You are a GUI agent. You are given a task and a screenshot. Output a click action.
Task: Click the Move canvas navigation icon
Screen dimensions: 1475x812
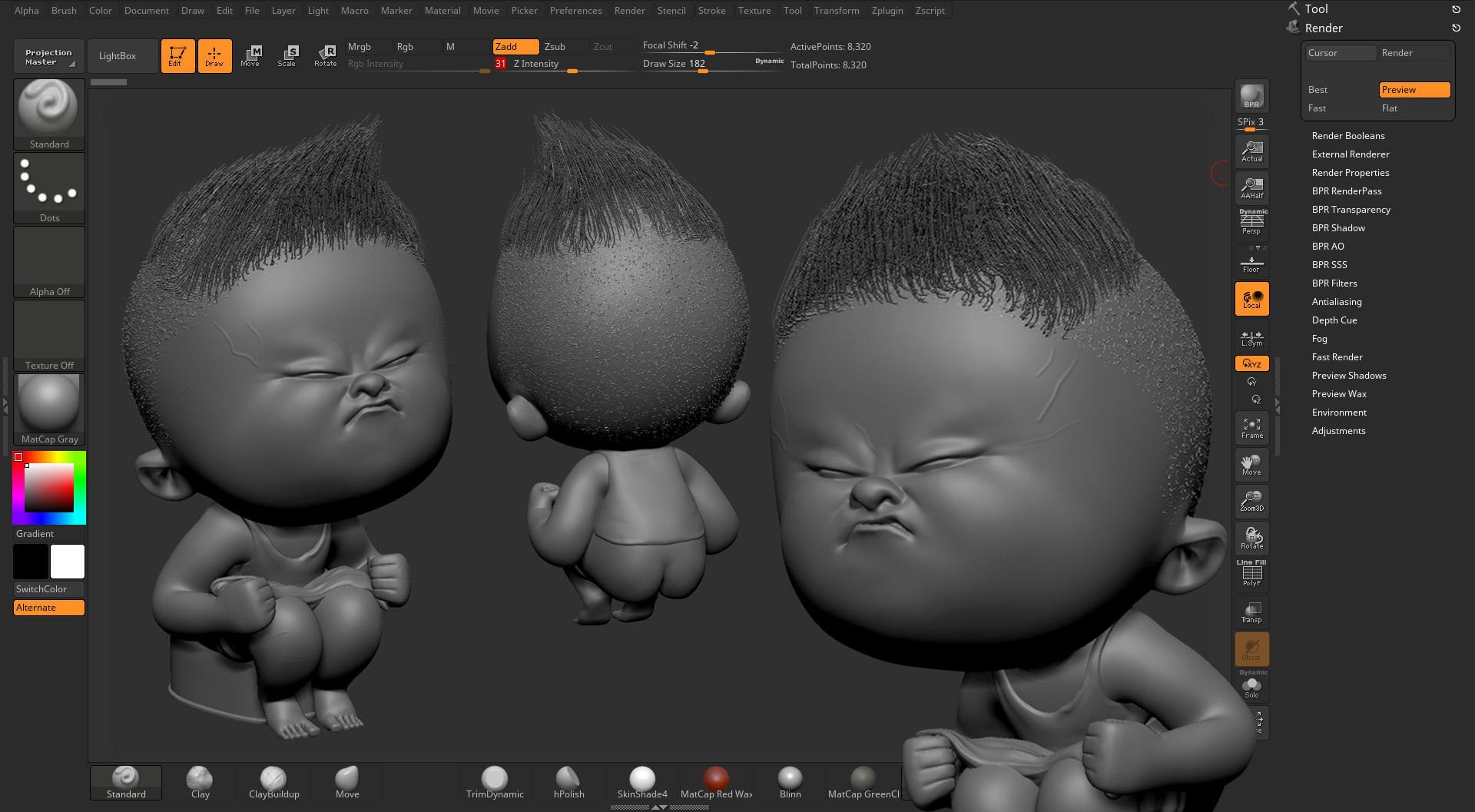pyautogui.click(x=1251, y=466)
